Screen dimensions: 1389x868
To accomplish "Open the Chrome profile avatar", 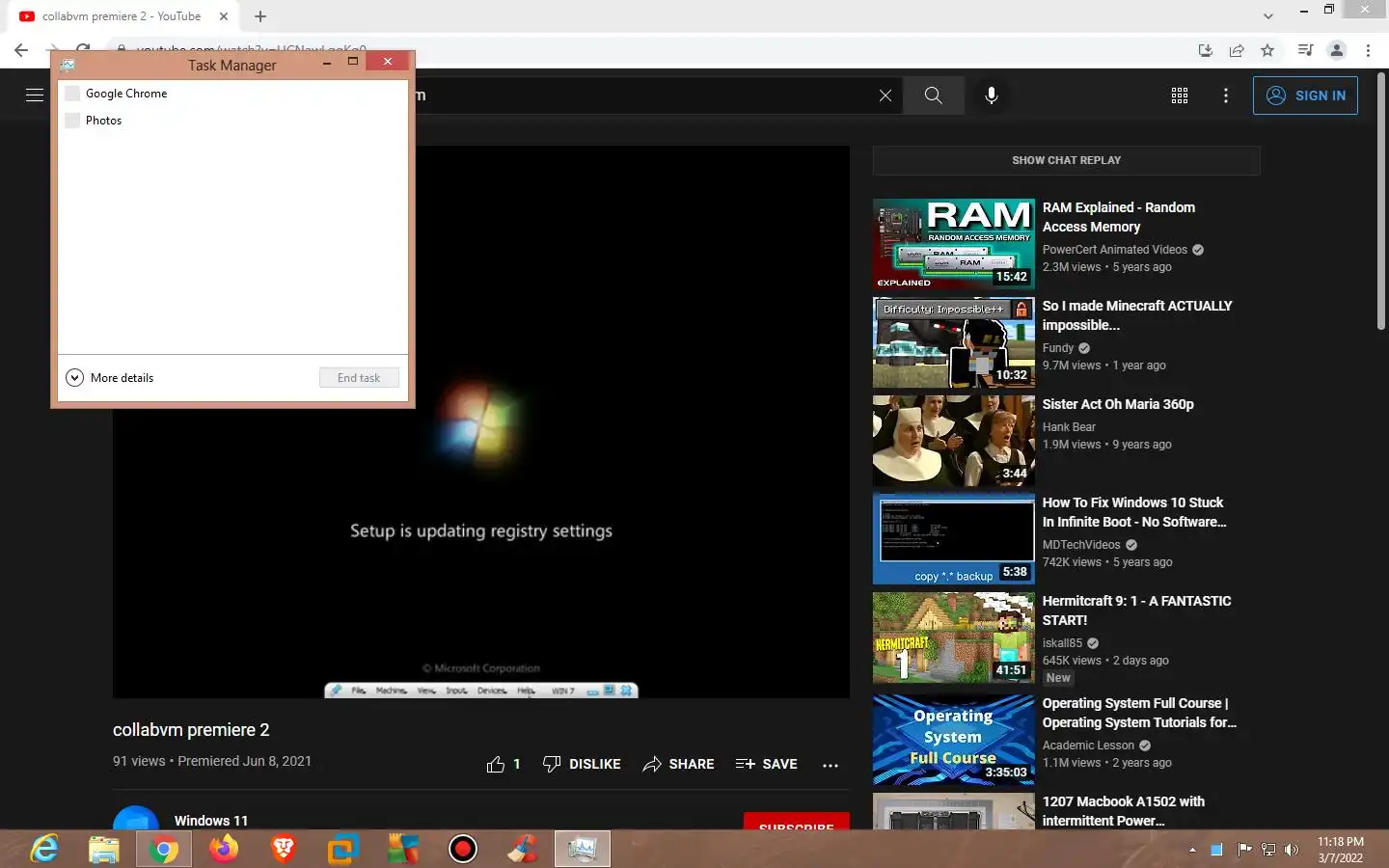I will 1337,50.
